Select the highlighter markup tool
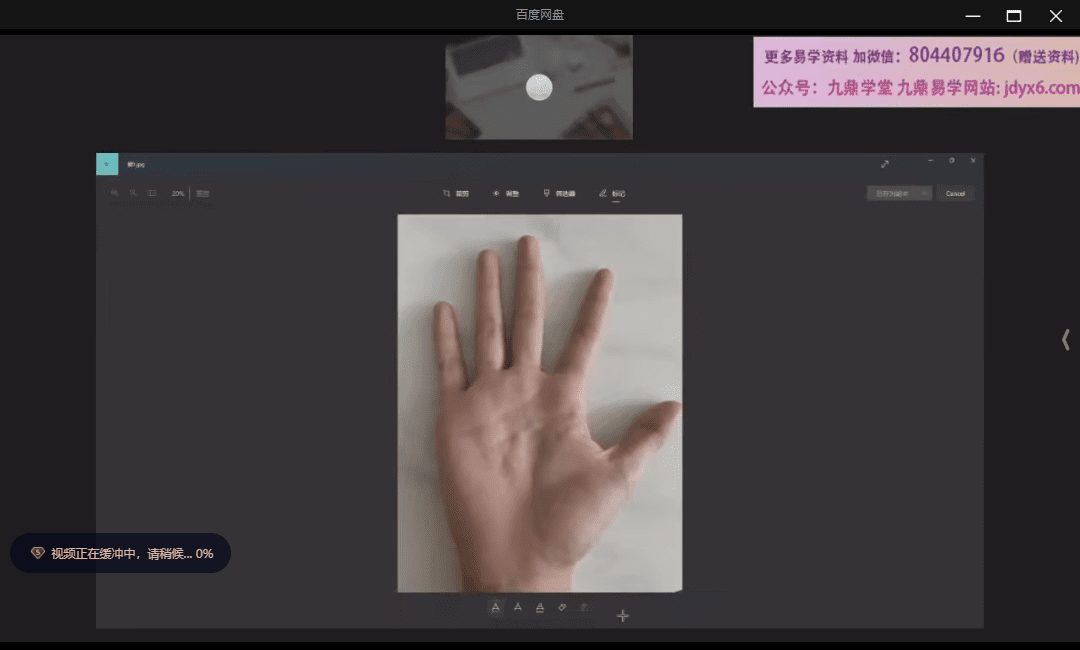This screenshot has width=1080, height=650. click(x=540, y=607)
